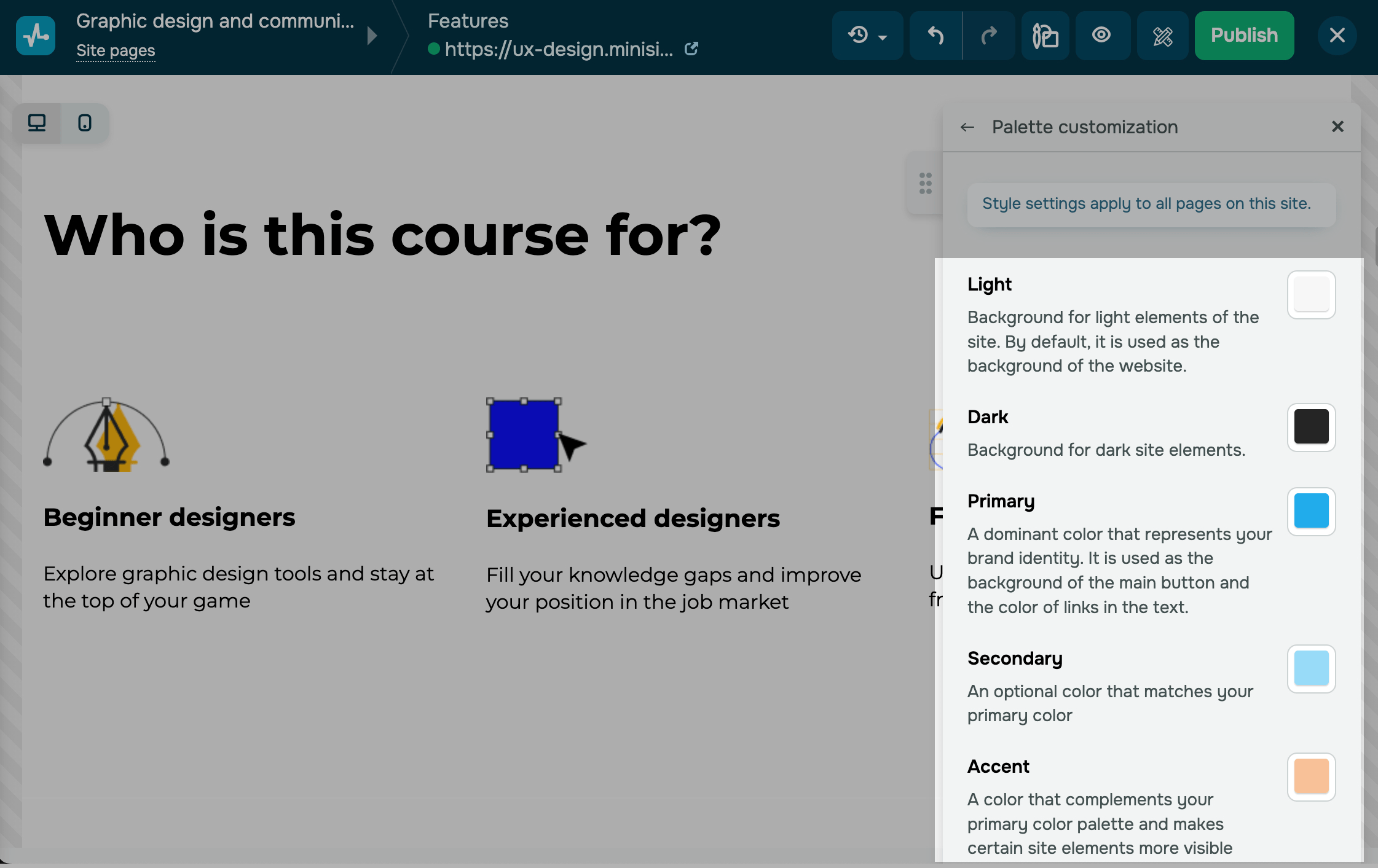This screenshot has width=1378, height=868.
Task: Open the Light color swatch picker
Action: [x=1311, y=295]
